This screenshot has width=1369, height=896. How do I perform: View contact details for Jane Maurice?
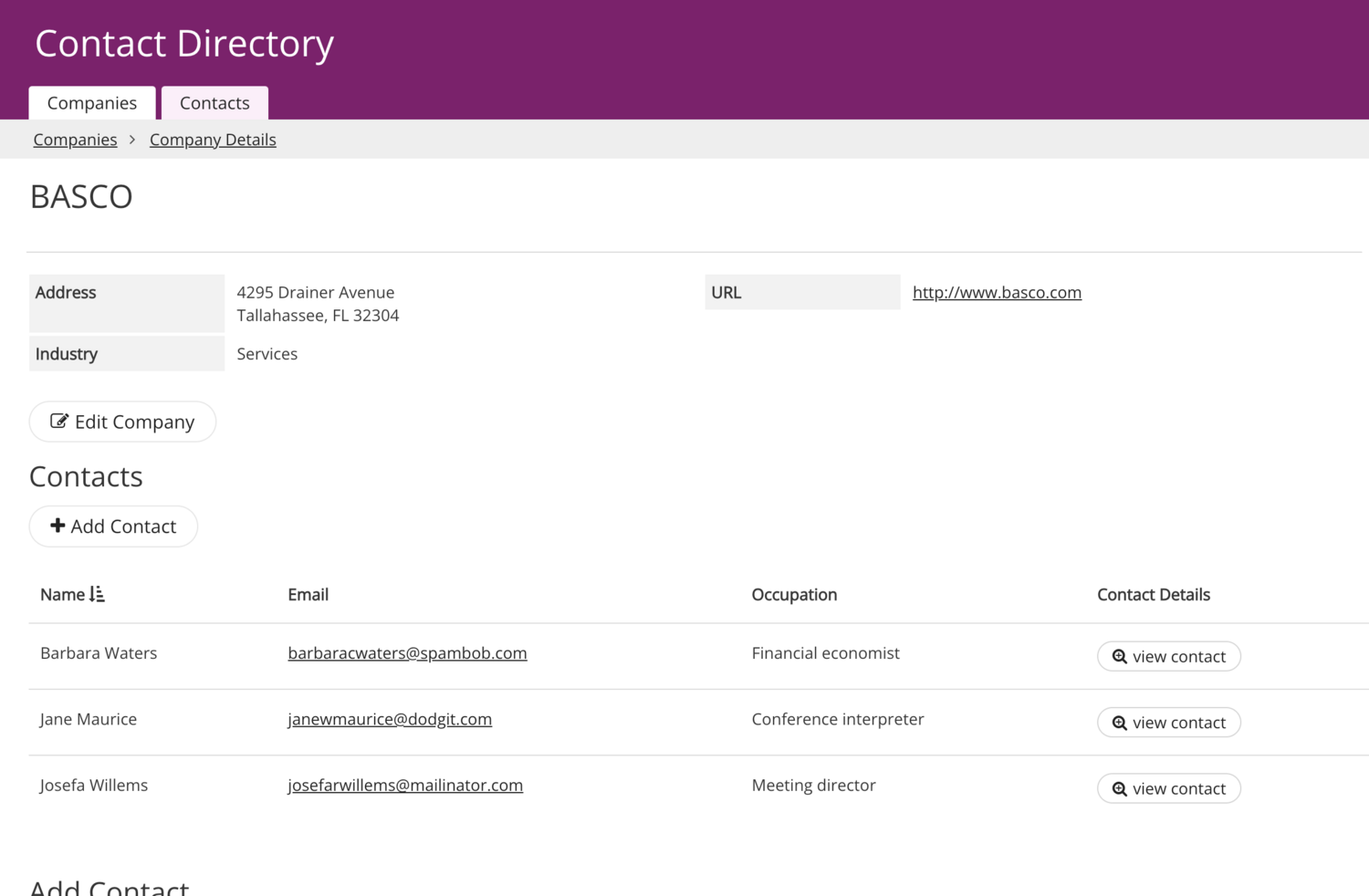tap(1168, 723)
